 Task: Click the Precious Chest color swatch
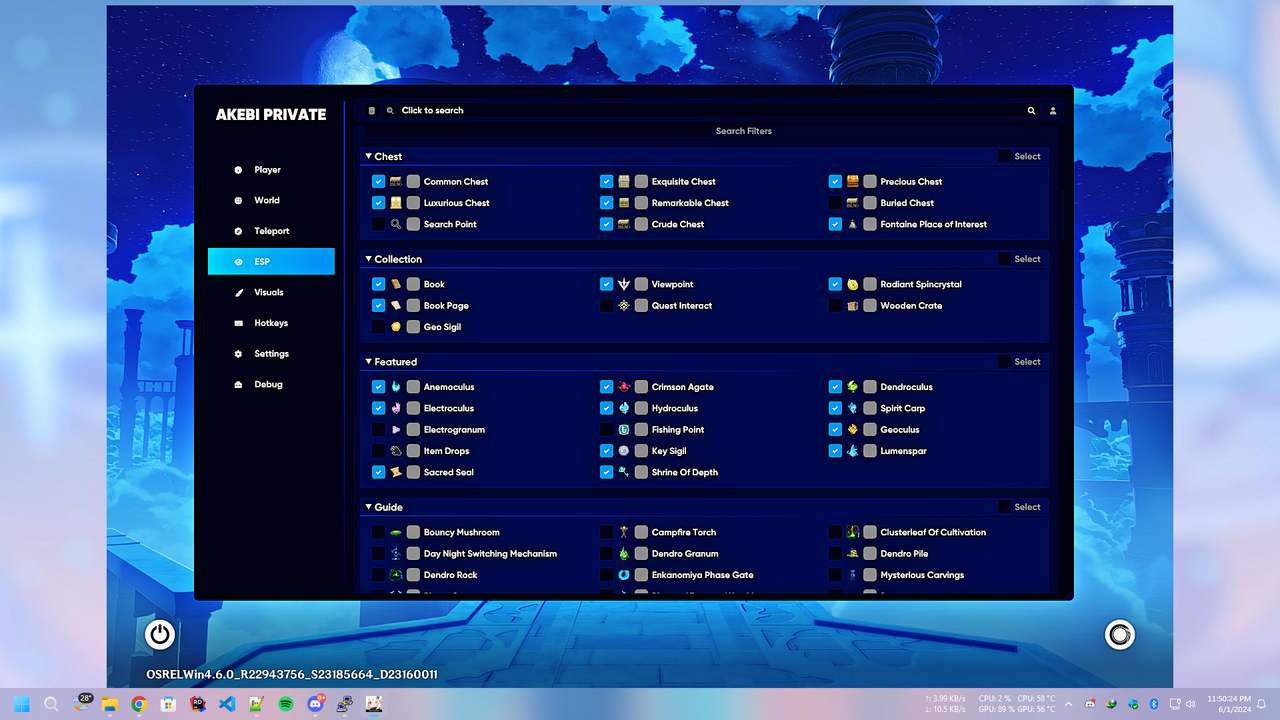click(x=870, y=182)
